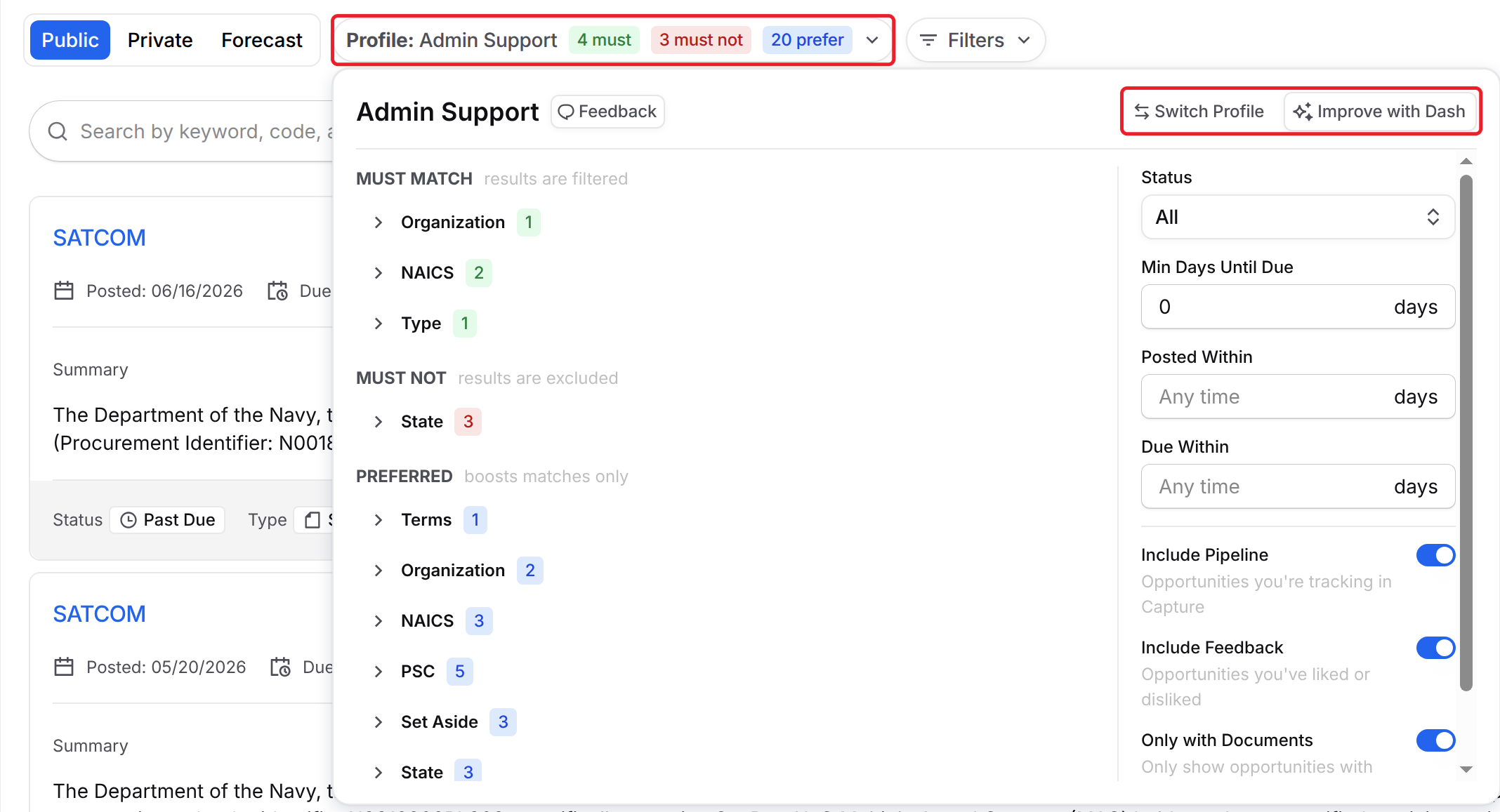Click the Filters lines icon
The height and width of the screenshot is (812, 1500).
pyautogui.click(x=928, y=40)
